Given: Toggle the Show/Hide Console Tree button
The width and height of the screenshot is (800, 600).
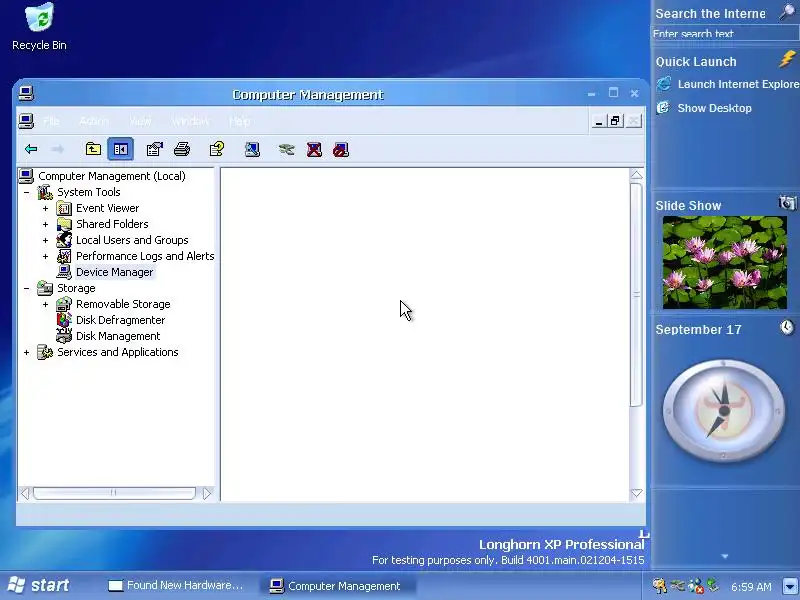Looking at the screenshot, I should 120,149.
